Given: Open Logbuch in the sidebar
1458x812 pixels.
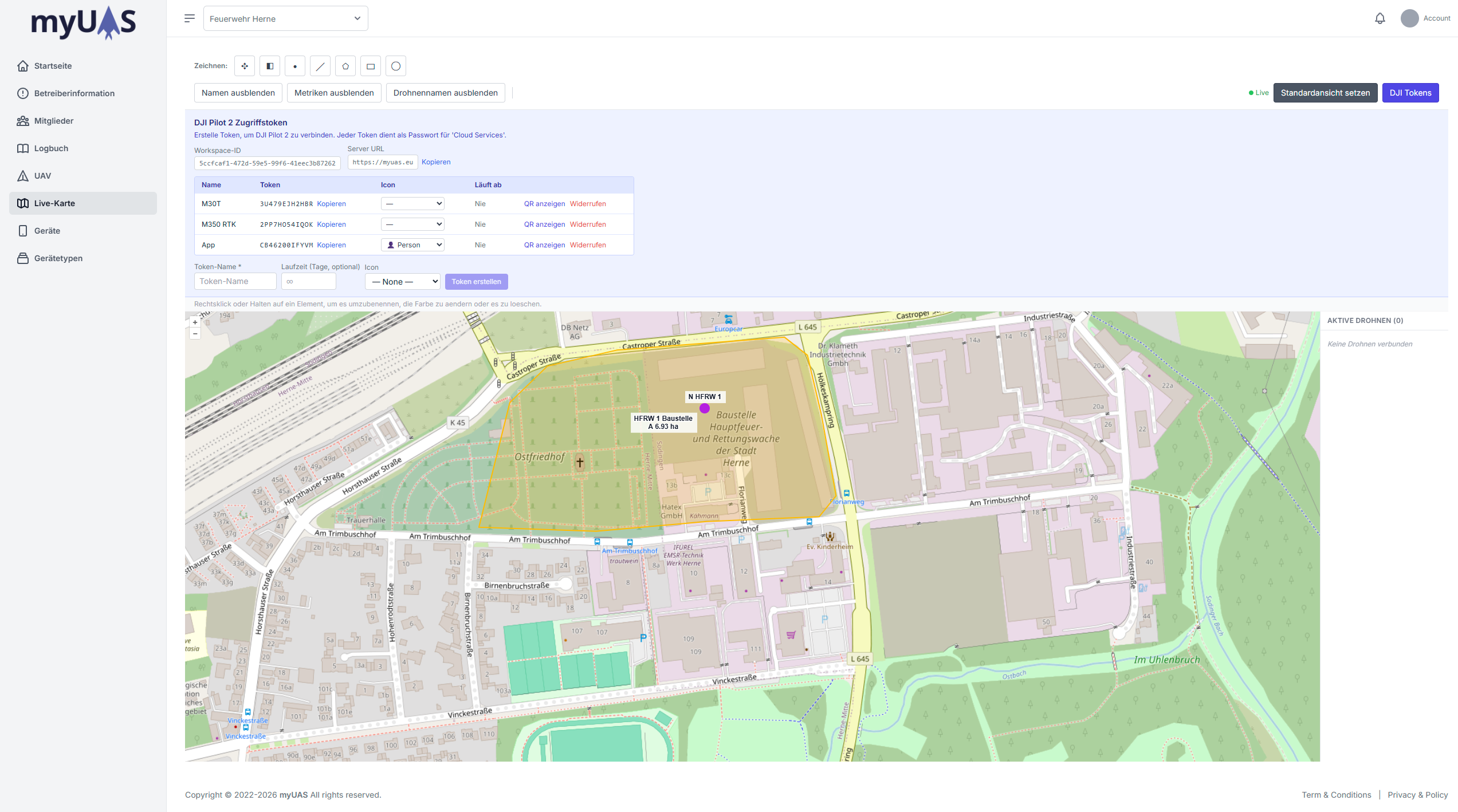Looking at the screenshot, I should 51,148.
